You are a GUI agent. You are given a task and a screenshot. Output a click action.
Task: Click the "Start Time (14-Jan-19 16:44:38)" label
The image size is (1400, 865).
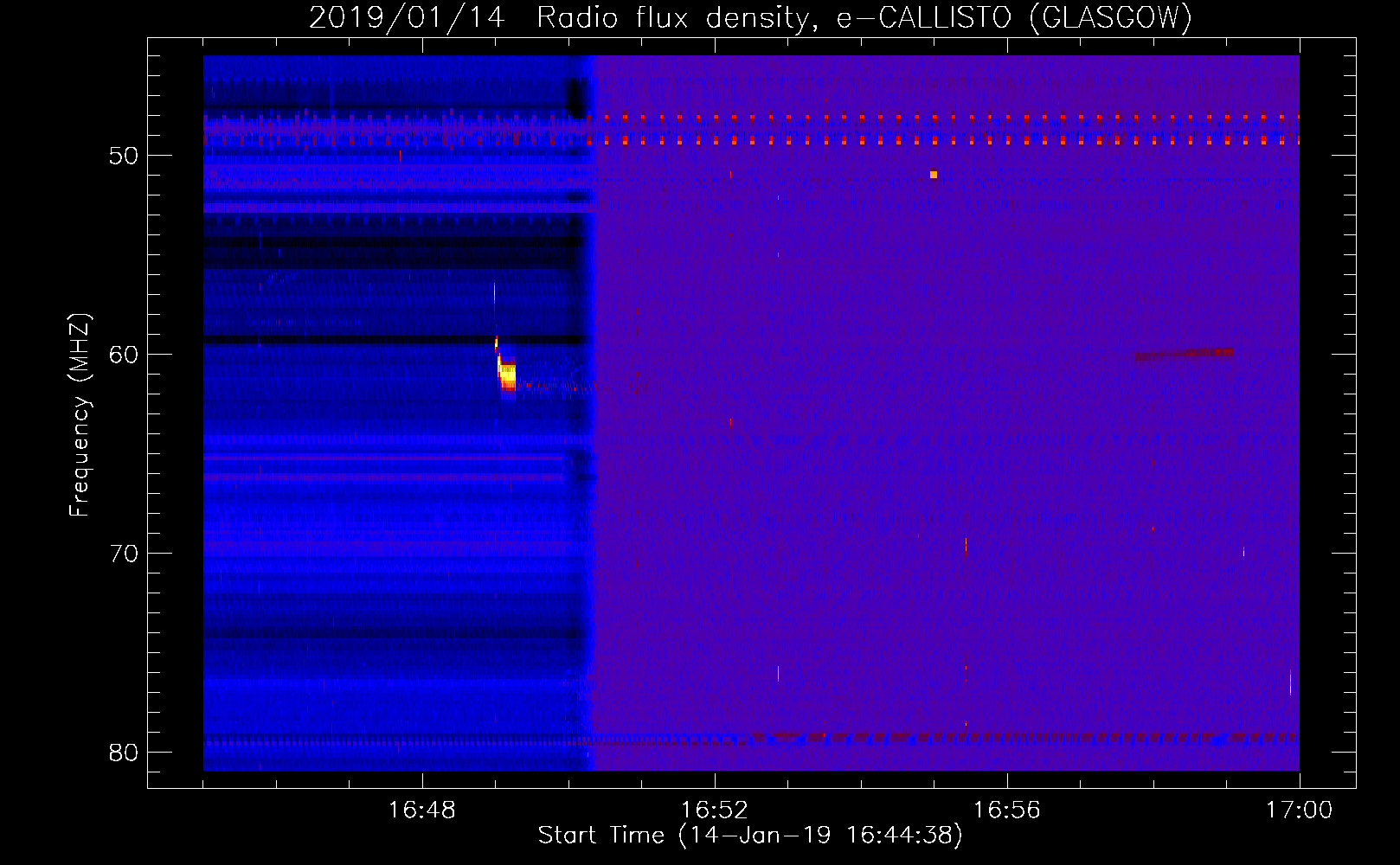pos(750,836)
